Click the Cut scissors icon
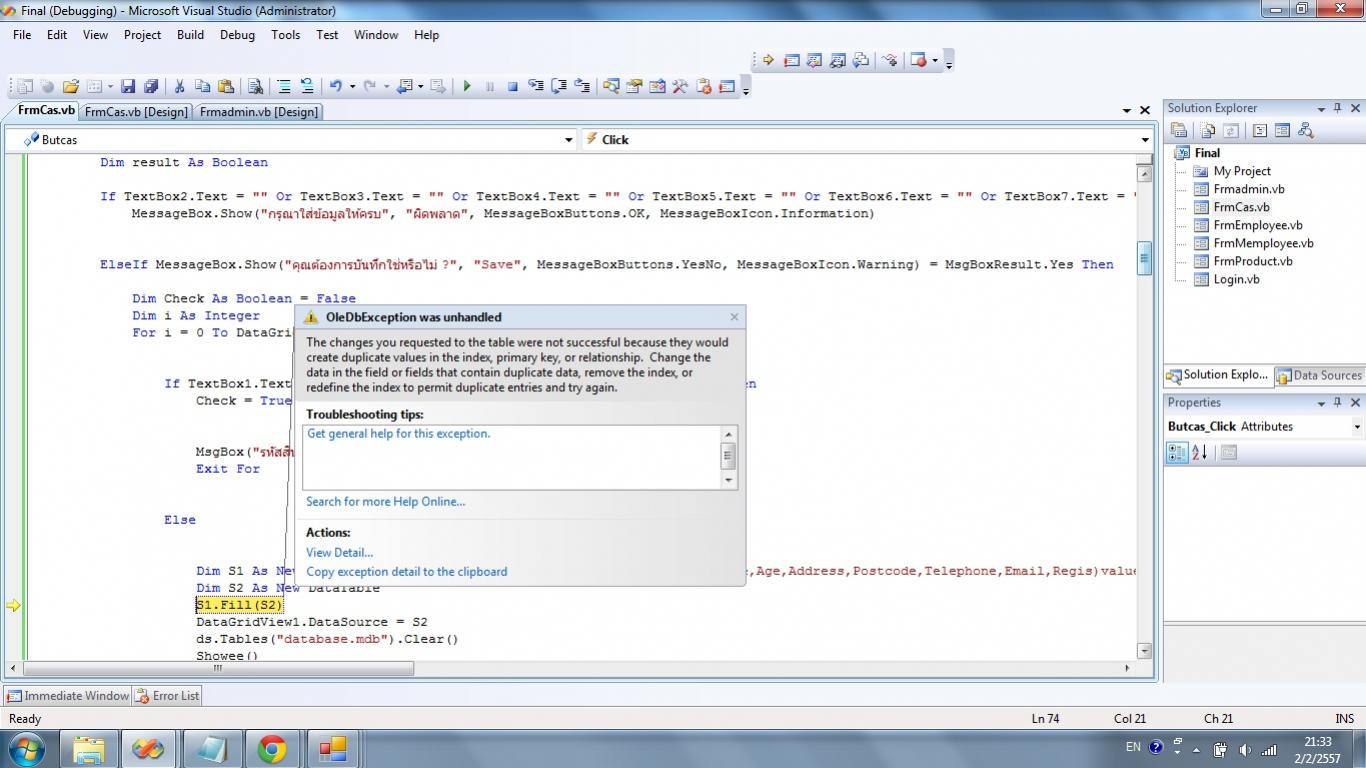 pos(179,87)
